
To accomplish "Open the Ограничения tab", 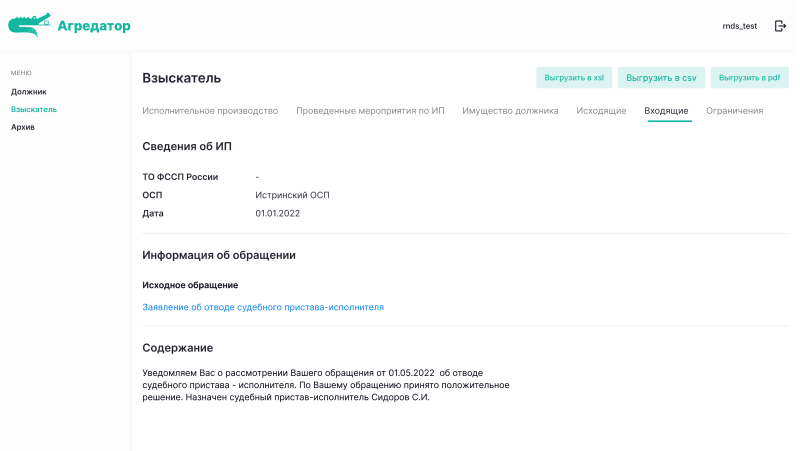I will [734, 111].
